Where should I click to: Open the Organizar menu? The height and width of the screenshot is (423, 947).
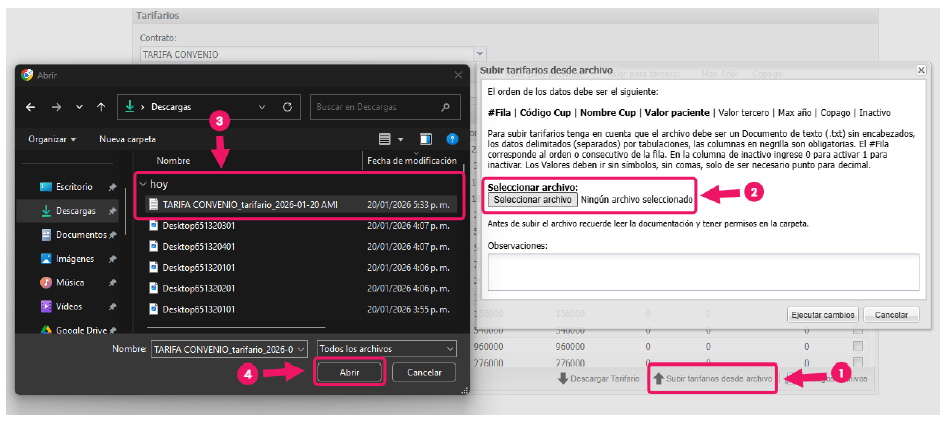point(52,139)
